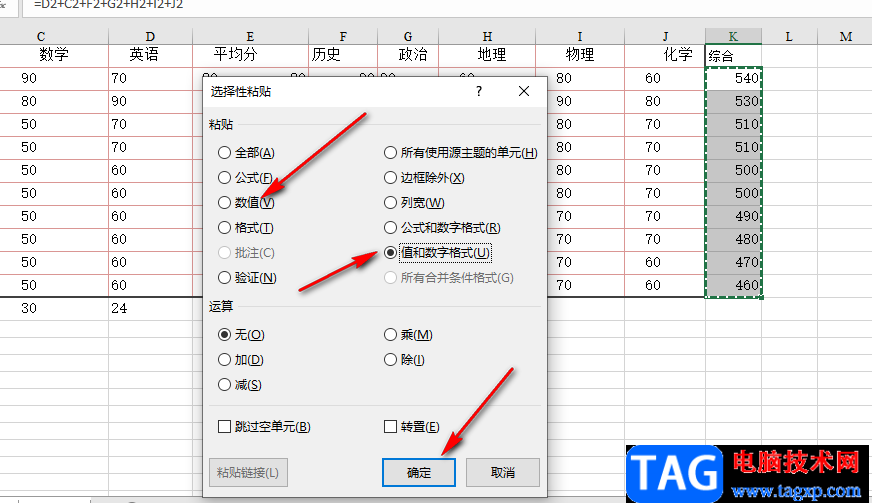Select column M header
This screenshot has height=503, width=872.
tap(845, 37)
